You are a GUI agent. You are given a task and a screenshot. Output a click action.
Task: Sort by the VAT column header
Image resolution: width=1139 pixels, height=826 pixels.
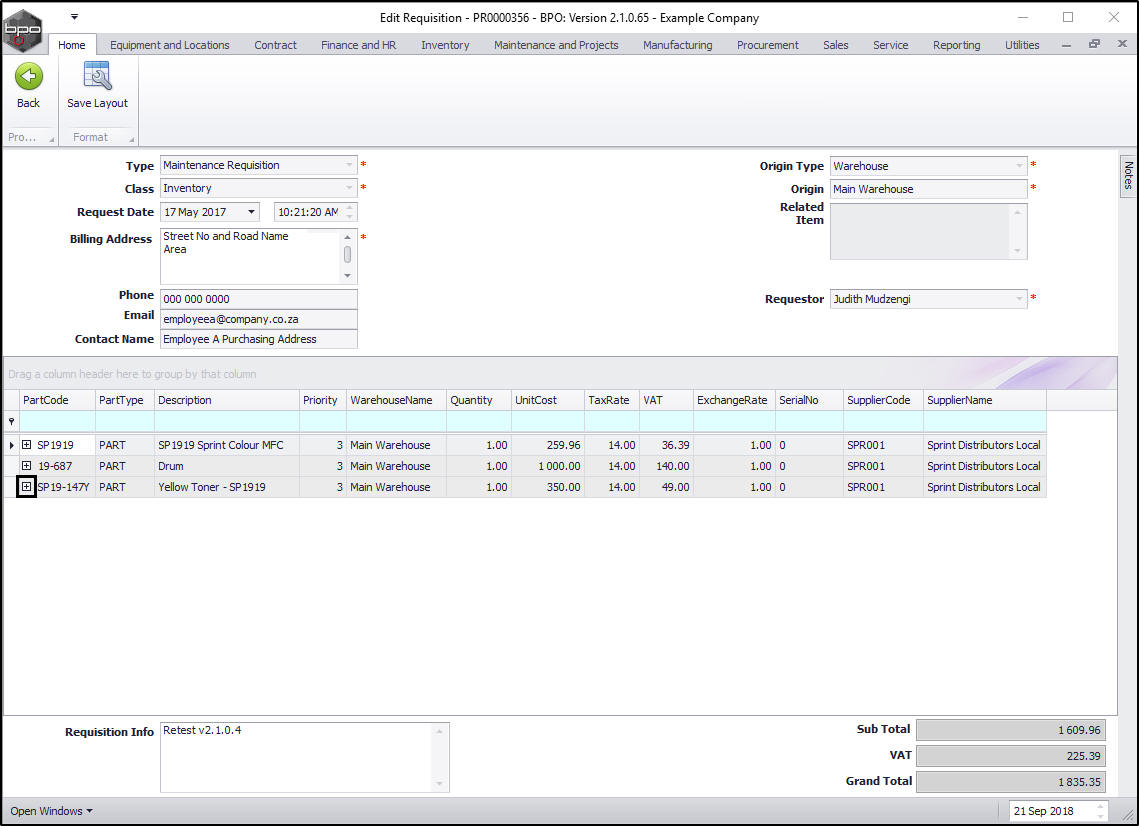tap(666, 400)
